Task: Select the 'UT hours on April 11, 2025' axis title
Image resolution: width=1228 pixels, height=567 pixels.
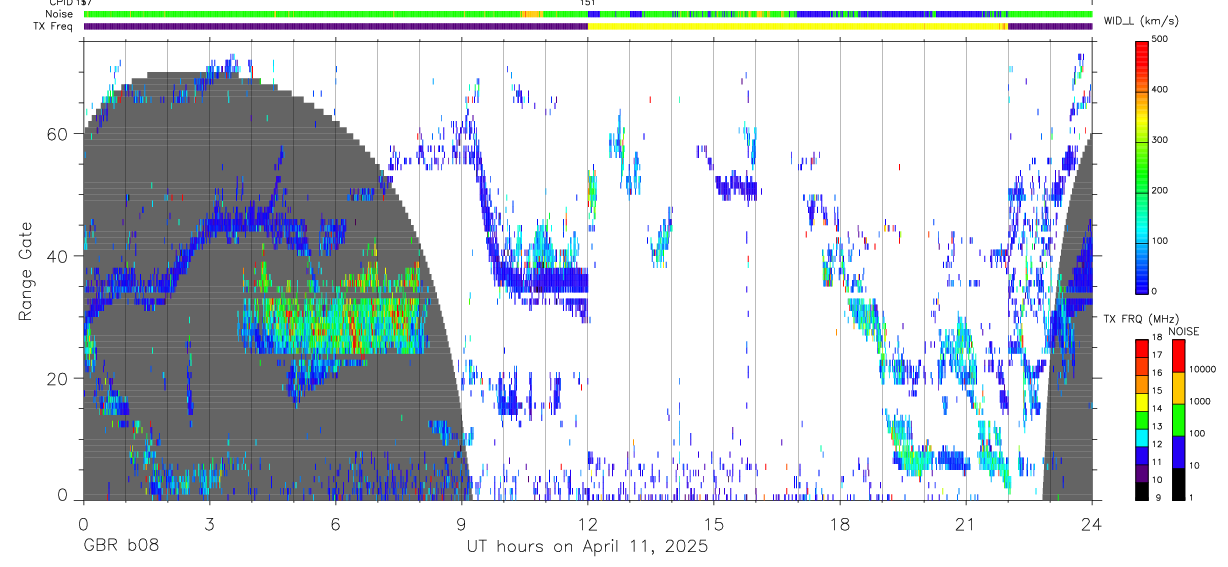Action: (x=587, y=547)
